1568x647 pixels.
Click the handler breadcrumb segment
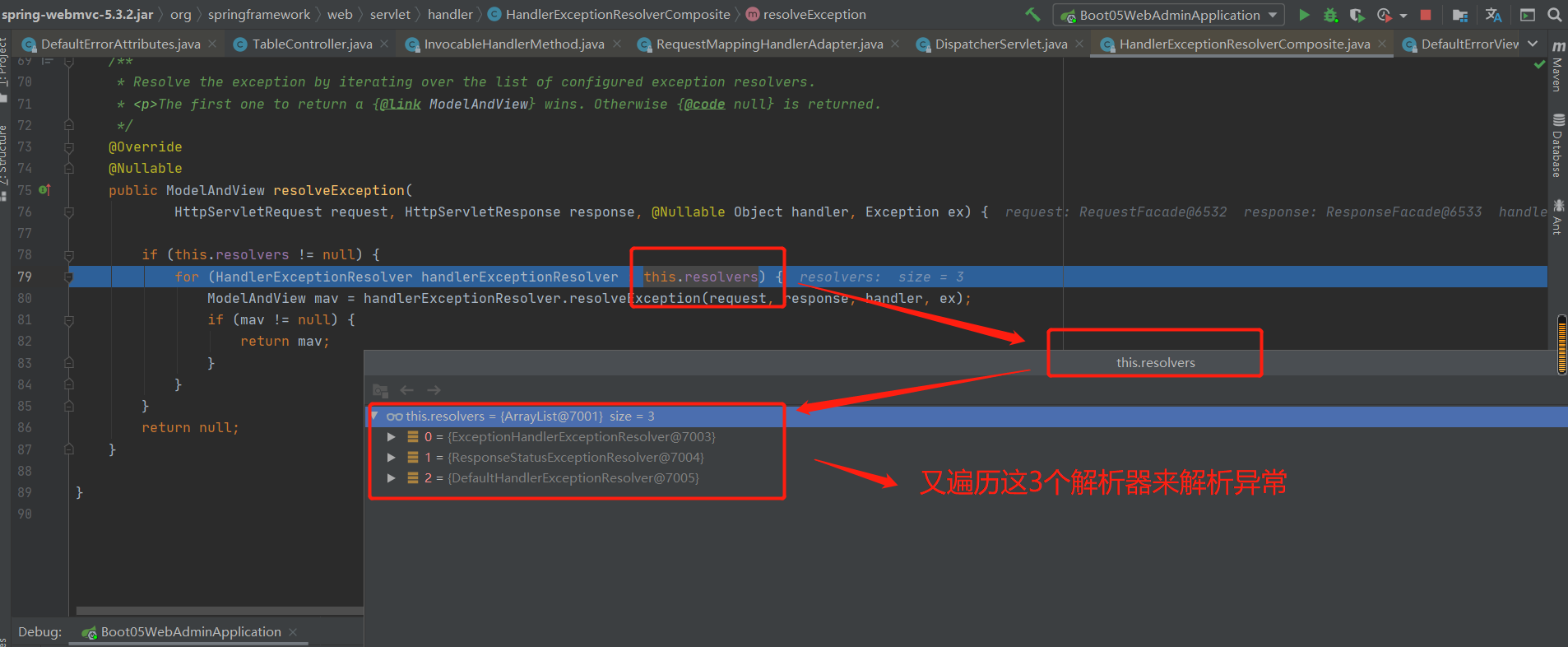pos(450,14)
